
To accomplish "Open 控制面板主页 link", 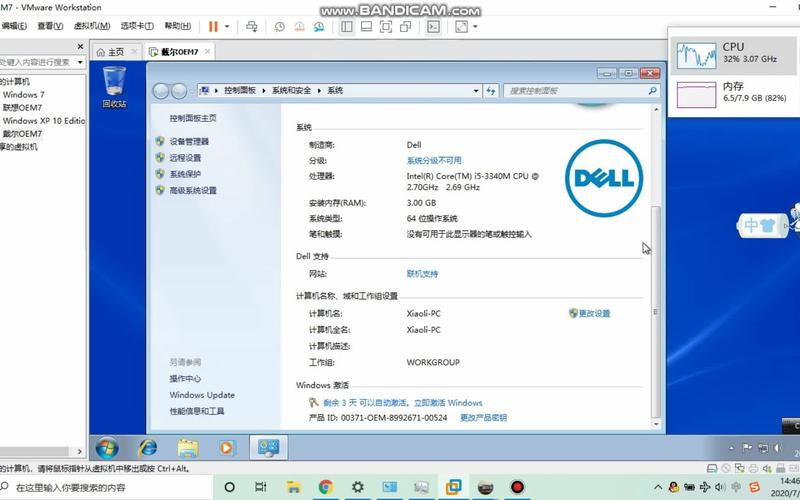I will click(193, 118).
